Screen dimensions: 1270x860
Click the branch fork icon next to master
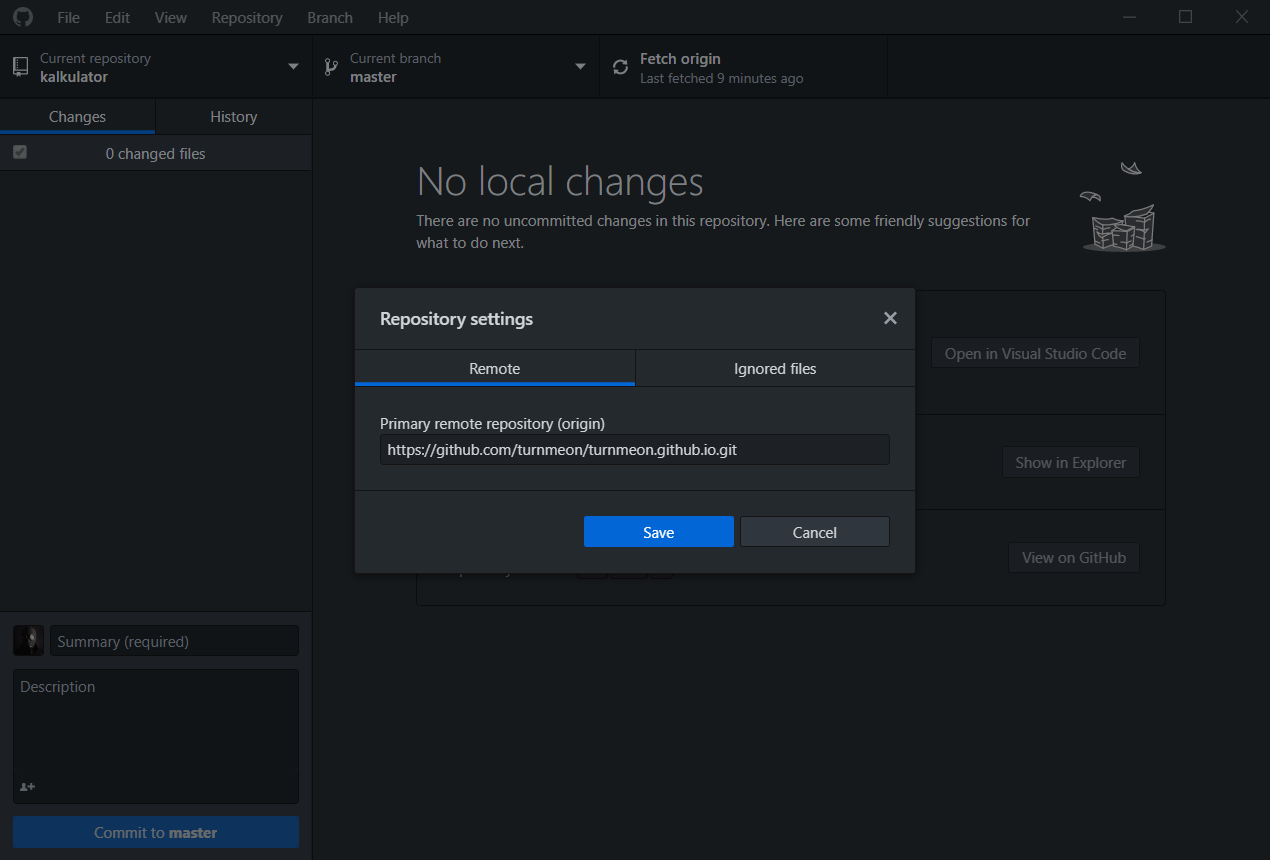330,66
